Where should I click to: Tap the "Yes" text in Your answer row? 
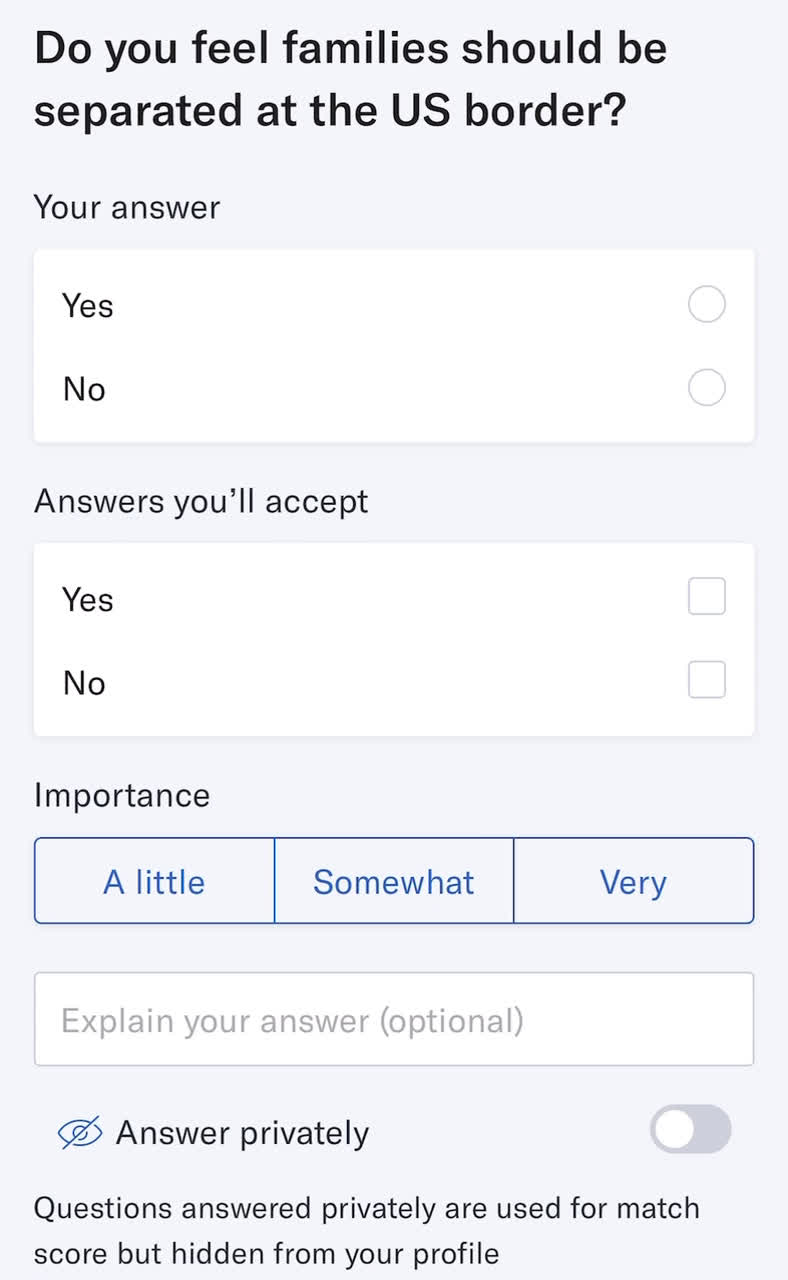88,305
